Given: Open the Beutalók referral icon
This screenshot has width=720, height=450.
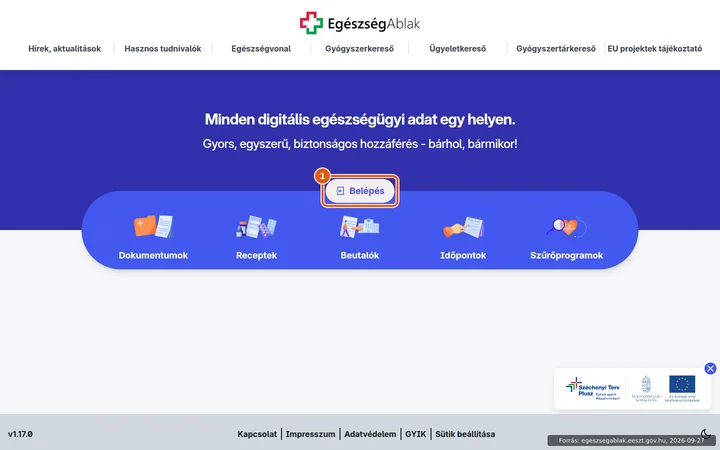Looking at the screenshot, I should coord(360,226).
